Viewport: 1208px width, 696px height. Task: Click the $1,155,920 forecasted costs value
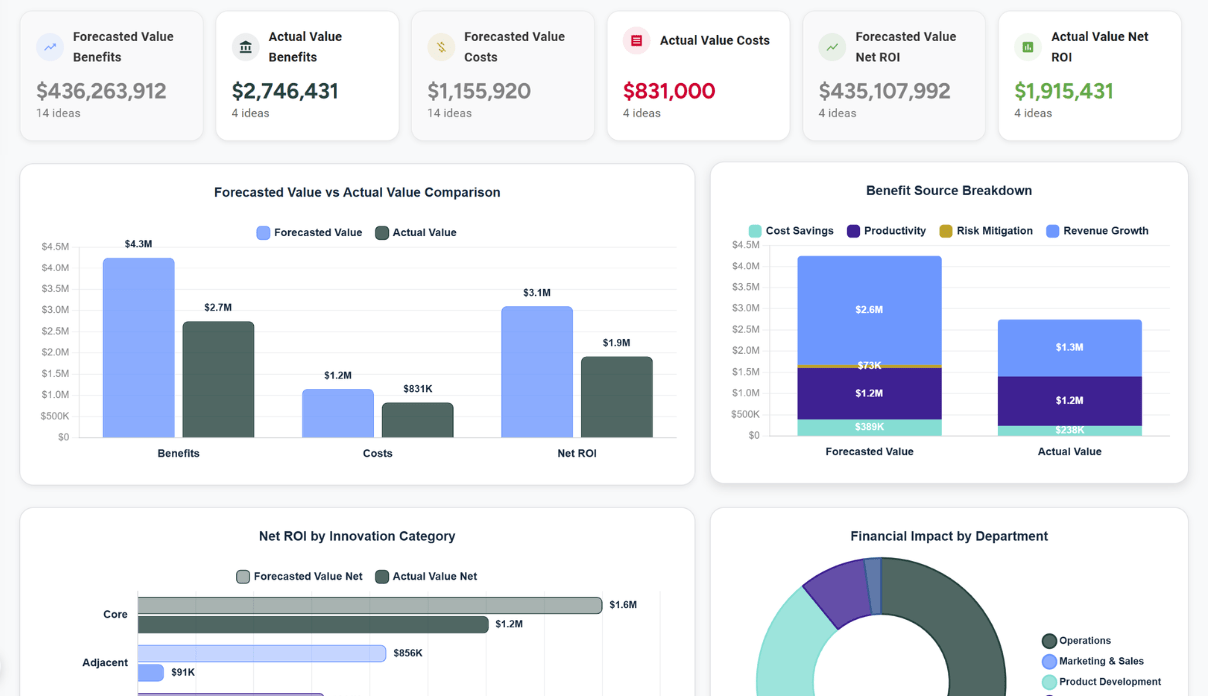479,91
